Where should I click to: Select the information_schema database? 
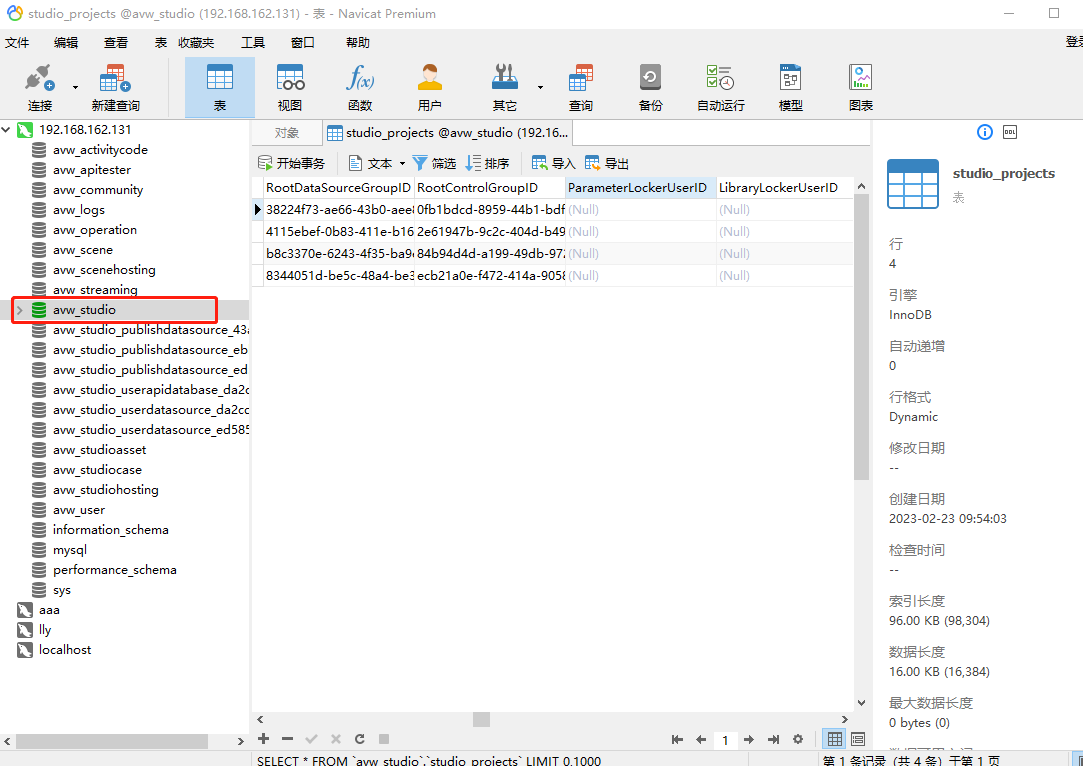click(111, 530)
